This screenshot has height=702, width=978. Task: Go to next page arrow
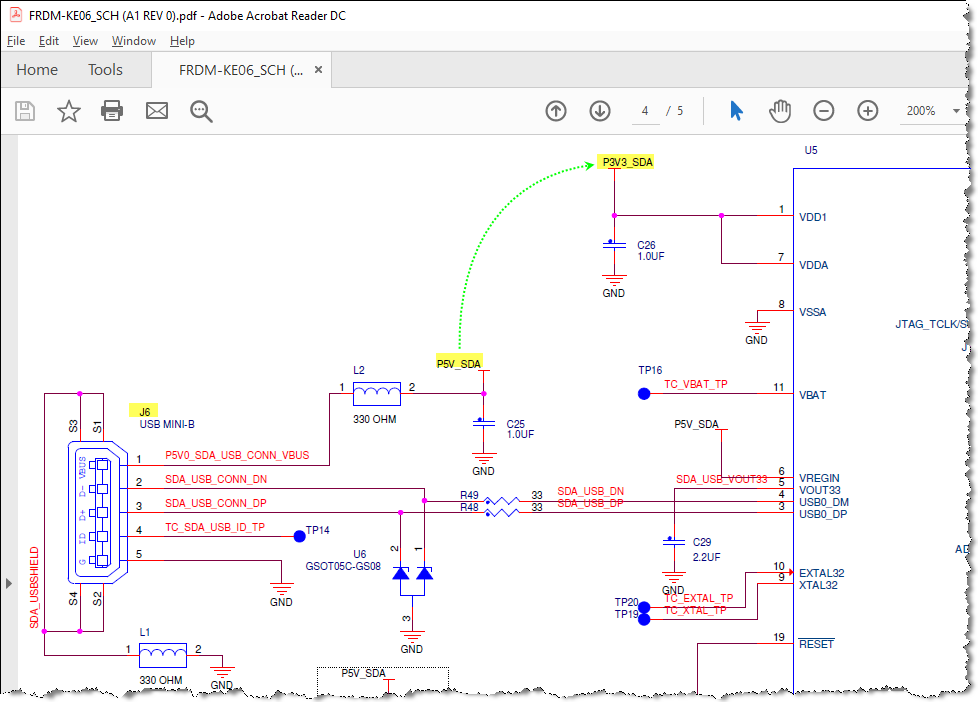pos(600,111)
